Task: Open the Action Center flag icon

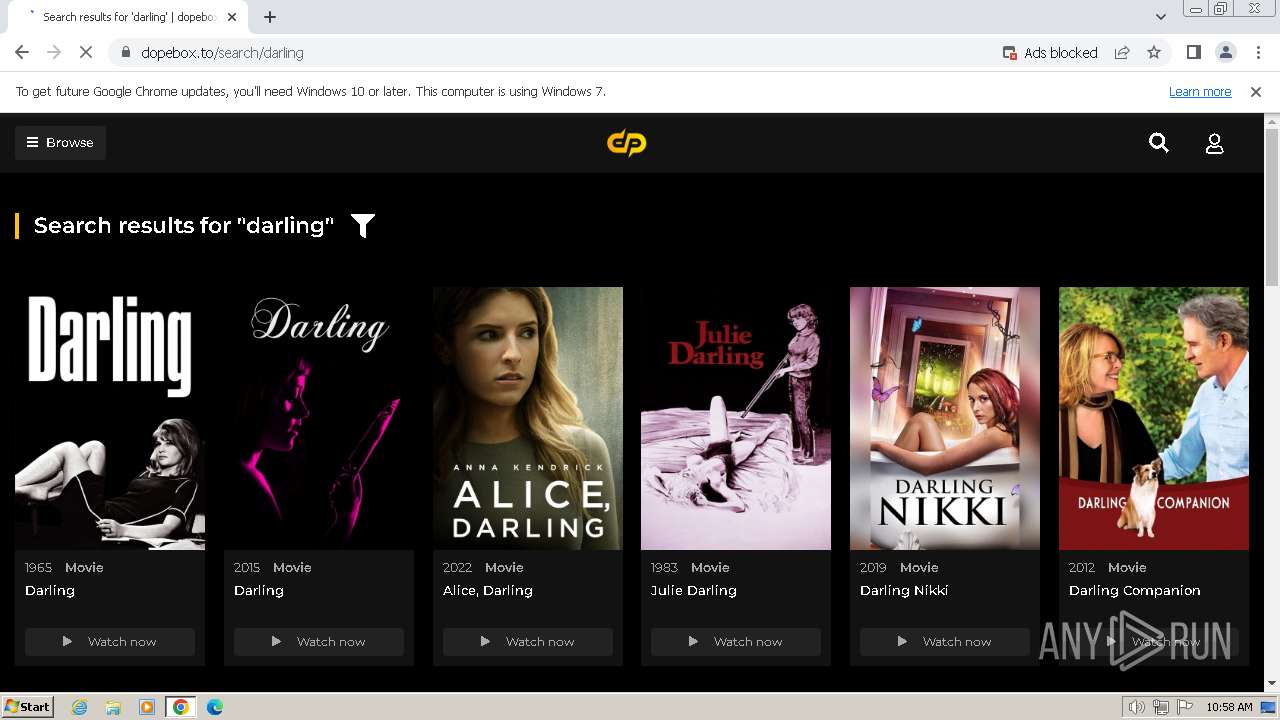Action: pos(1185,707)
